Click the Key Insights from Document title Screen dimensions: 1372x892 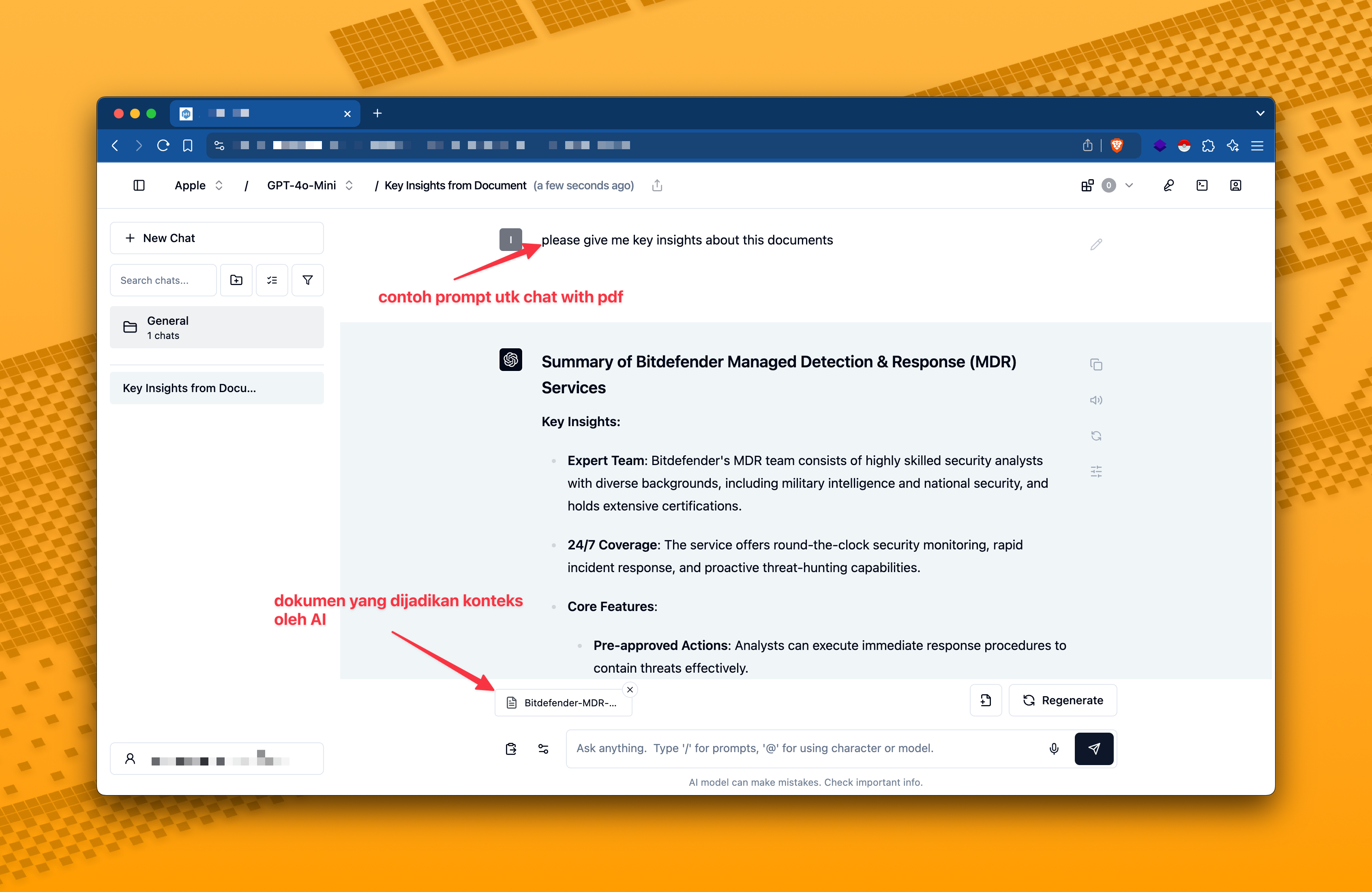[x=455, y=185]
